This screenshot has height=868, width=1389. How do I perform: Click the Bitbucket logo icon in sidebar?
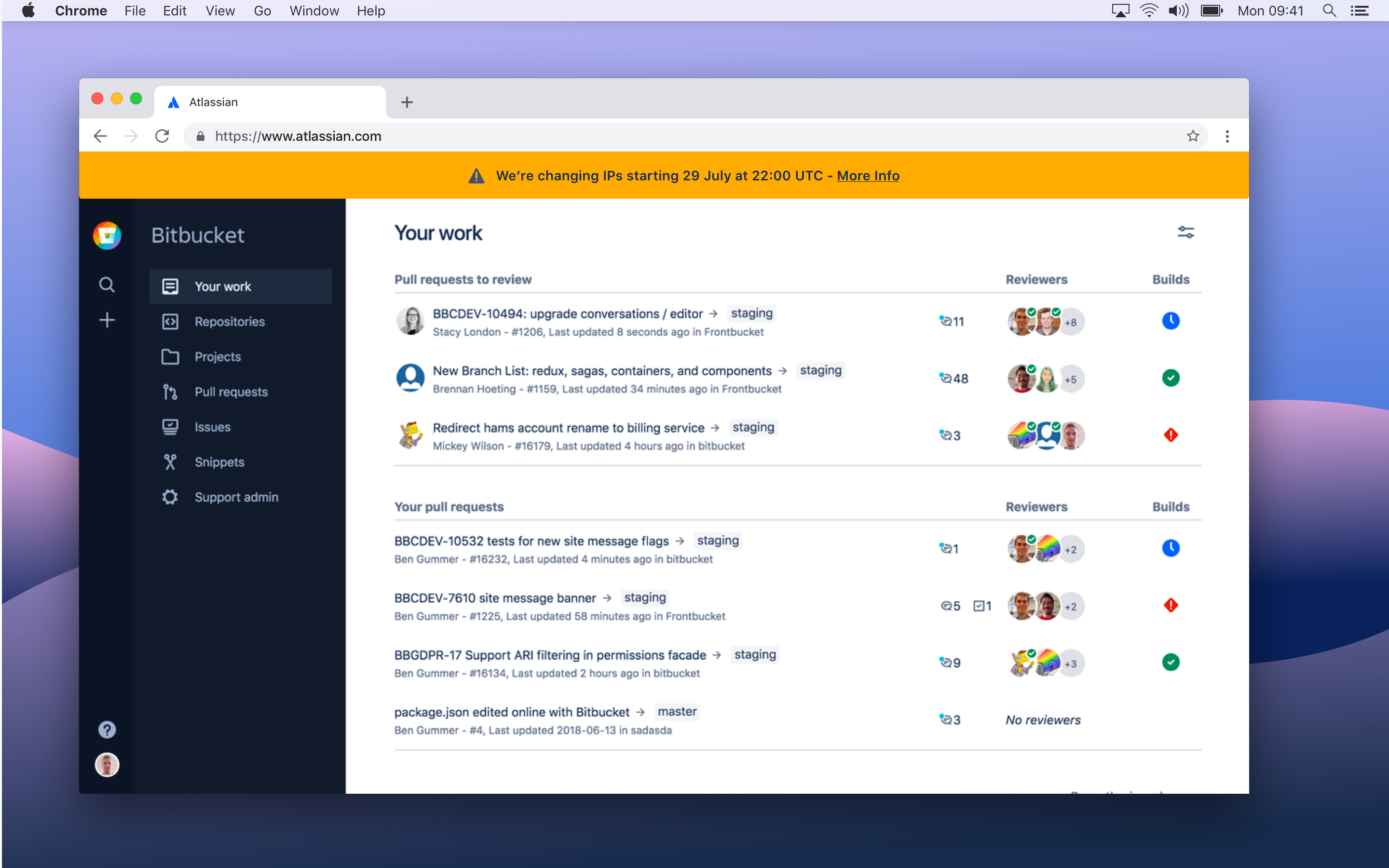107,235
